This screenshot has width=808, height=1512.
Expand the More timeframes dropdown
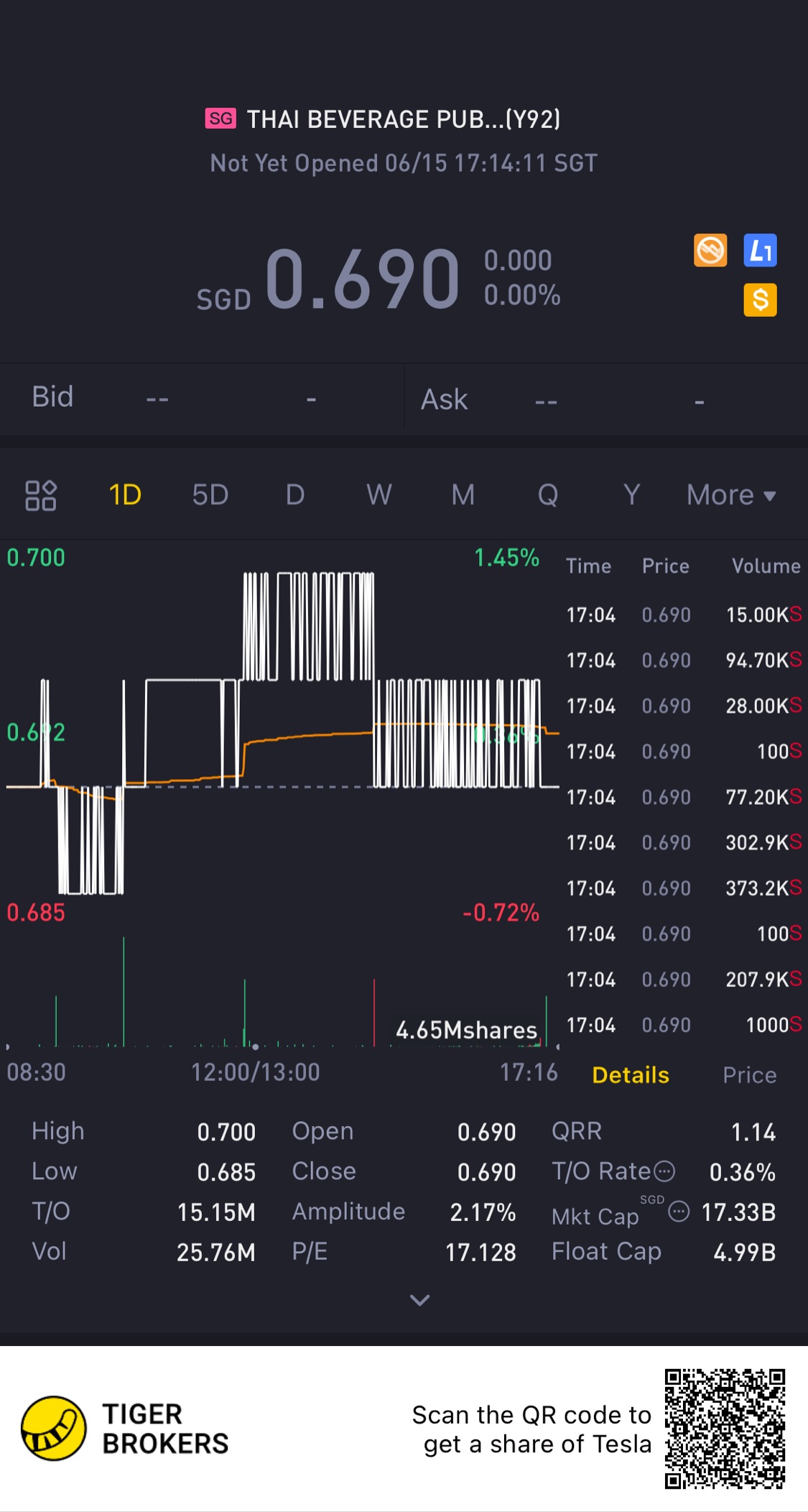click(x=731, y=495)
